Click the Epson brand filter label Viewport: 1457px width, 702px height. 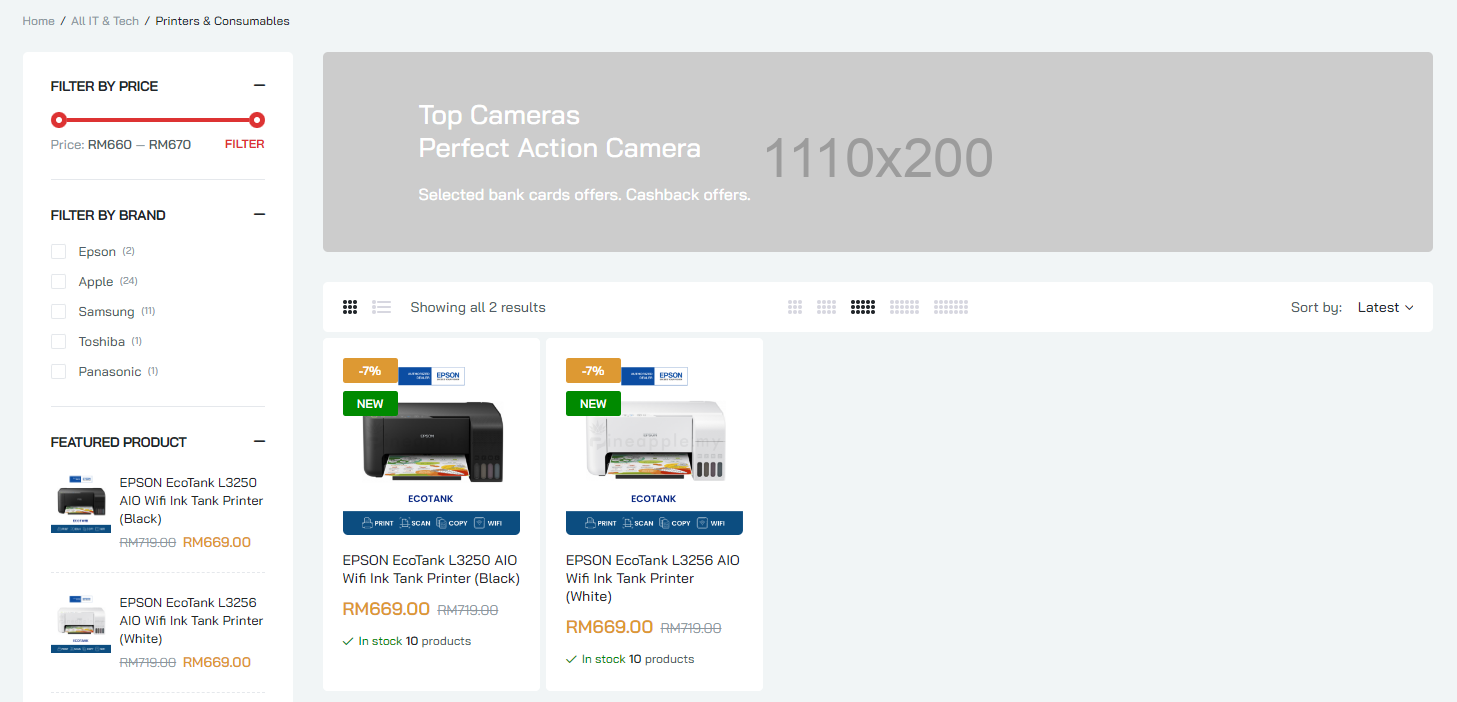[x=97, y=251]
